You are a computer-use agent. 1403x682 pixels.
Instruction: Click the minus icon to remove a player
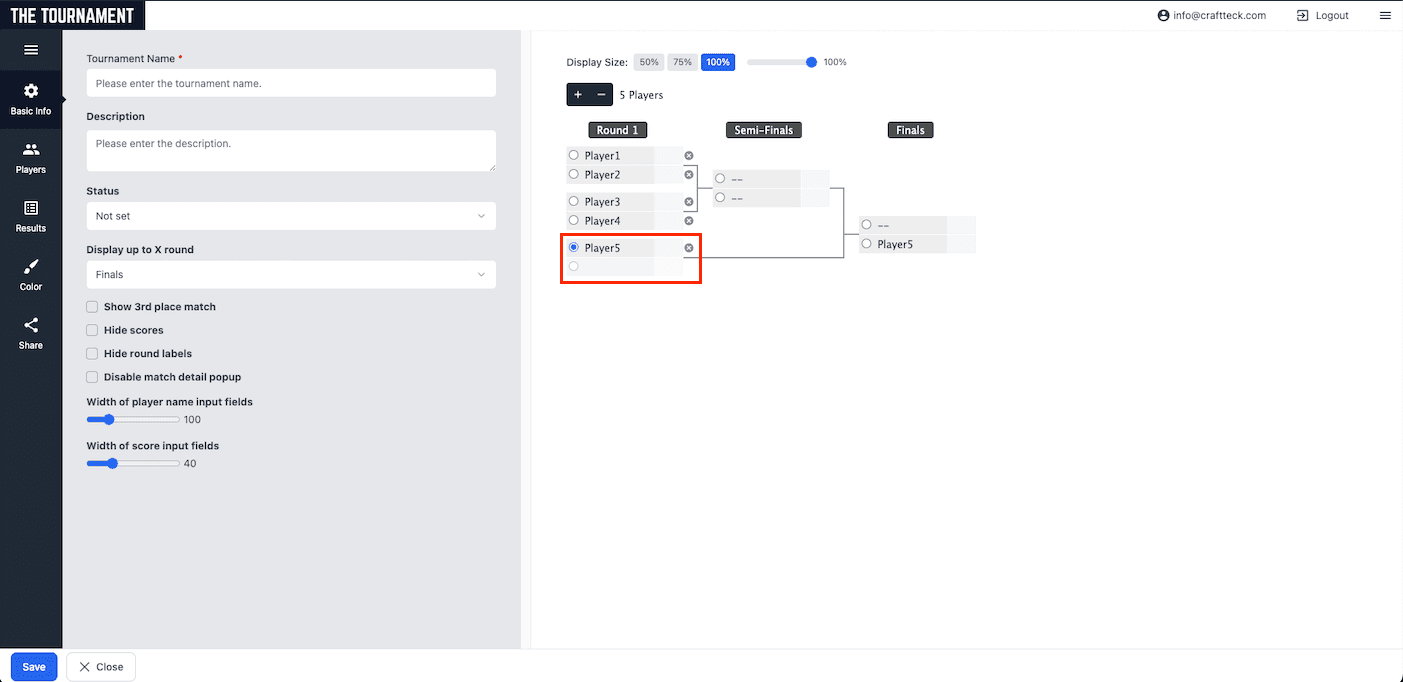click(x=601, y=95)
